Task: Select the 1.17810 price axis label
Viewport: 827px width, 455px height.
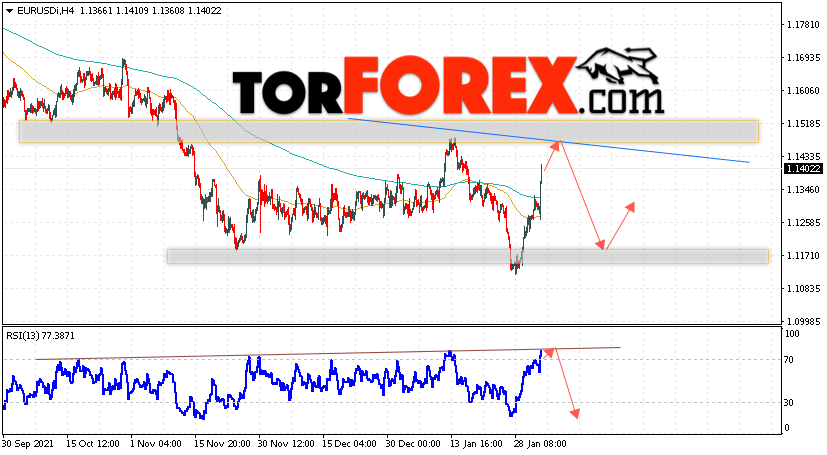Action: (x=803, y=25)
